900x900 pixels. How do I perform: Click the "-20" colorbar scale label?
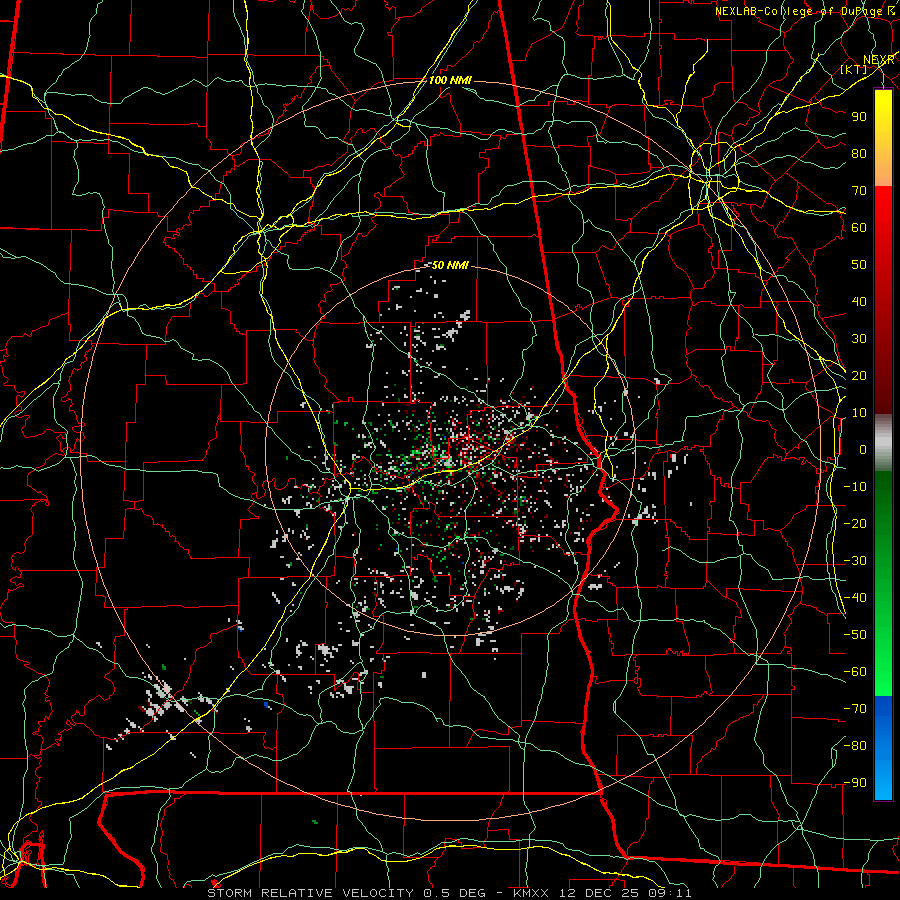(x=855, y=523)
